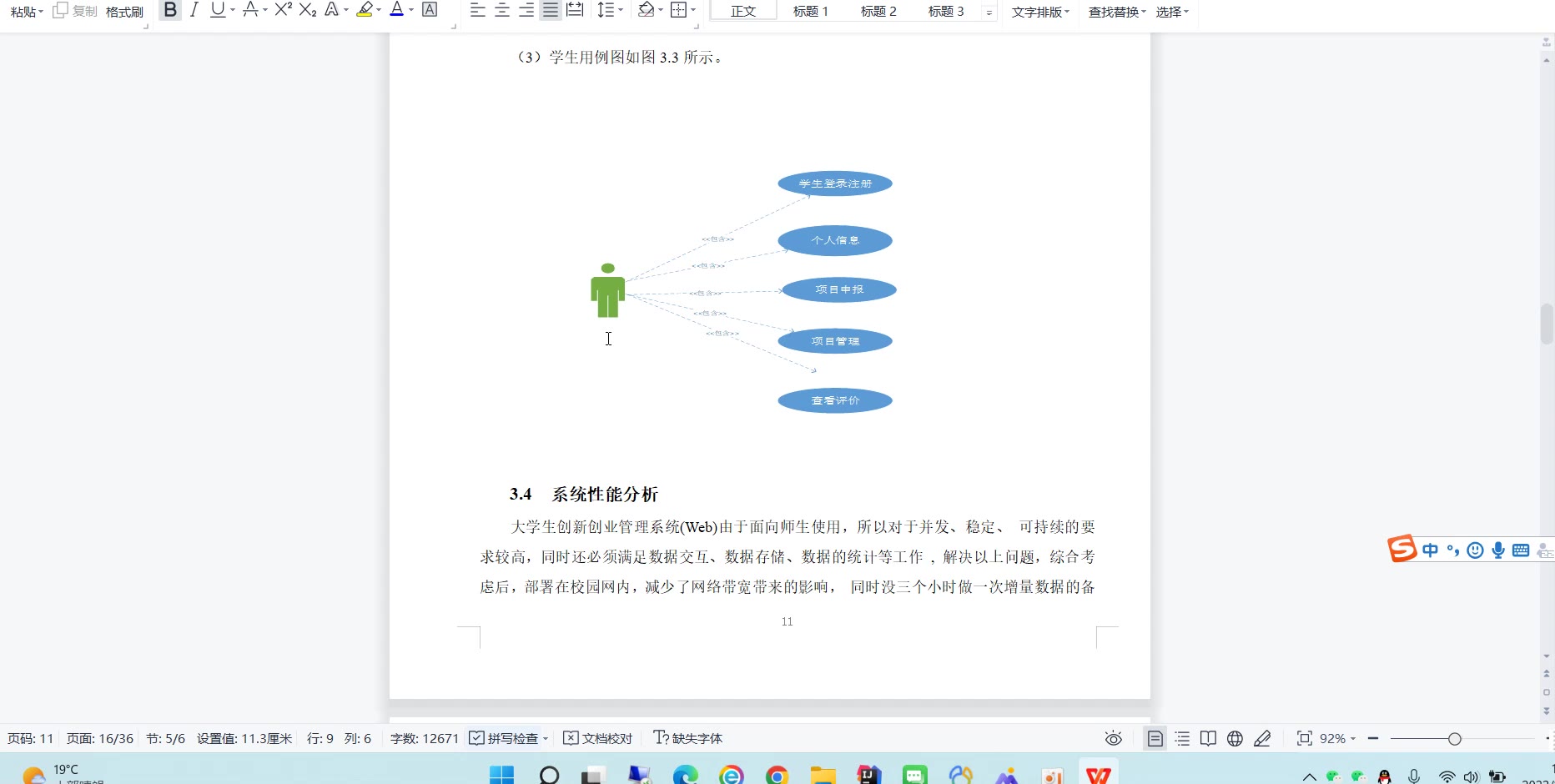Click the 字数: 12671 word count
This screenshot has height=784, width=1555.
click(x=425, y=738)
